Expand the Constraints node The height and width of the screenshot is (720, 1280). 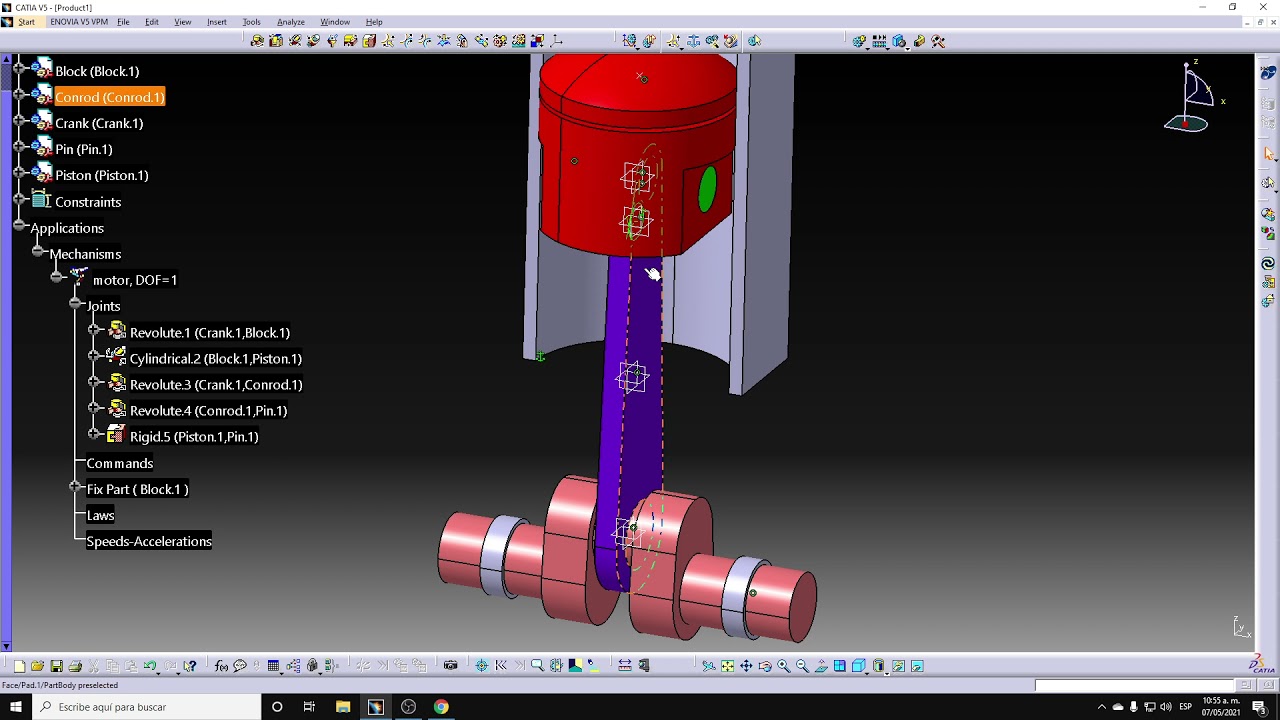coord(19,201)
